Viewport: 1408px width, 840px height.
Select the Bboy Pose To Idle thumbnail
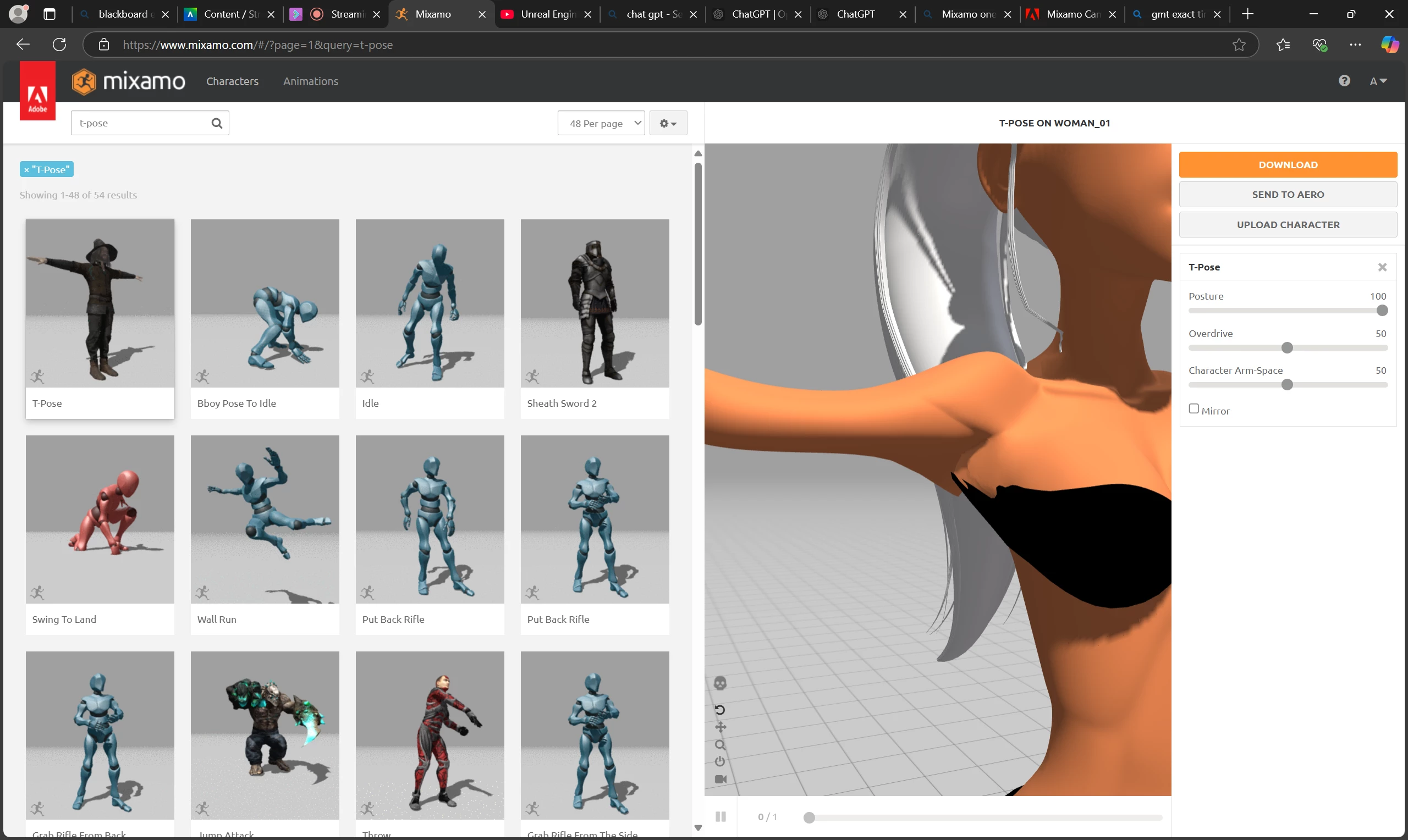tap(265, 304)
